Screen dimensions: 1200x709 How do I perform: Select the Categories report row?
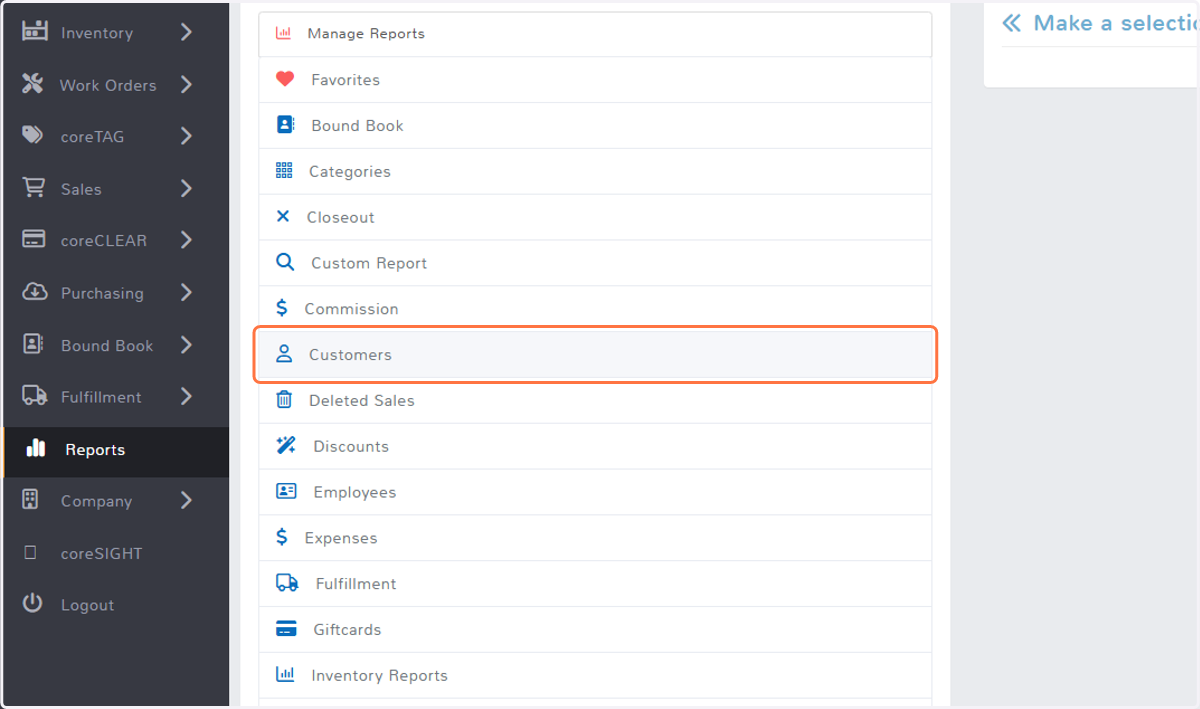595,171
